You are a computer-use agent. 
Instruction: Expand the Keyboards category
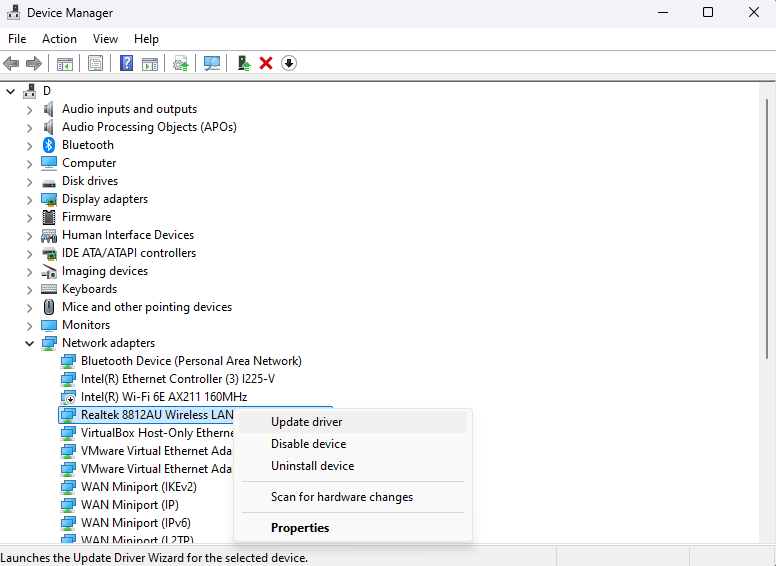[x=29, y=289]
